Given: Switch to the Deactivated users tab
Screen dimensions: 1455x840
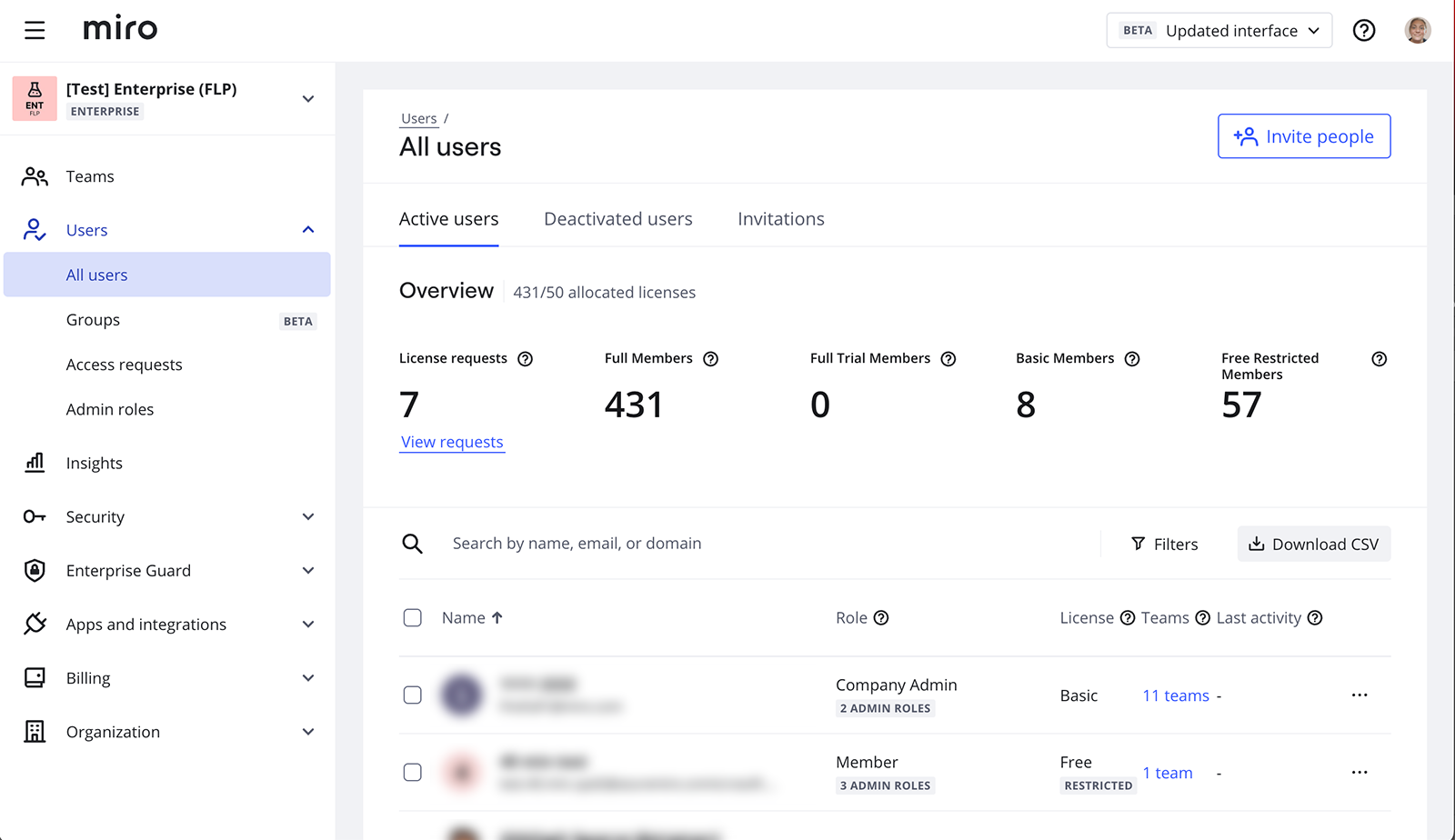Looking at the screenshot, I should coord(617,219).
